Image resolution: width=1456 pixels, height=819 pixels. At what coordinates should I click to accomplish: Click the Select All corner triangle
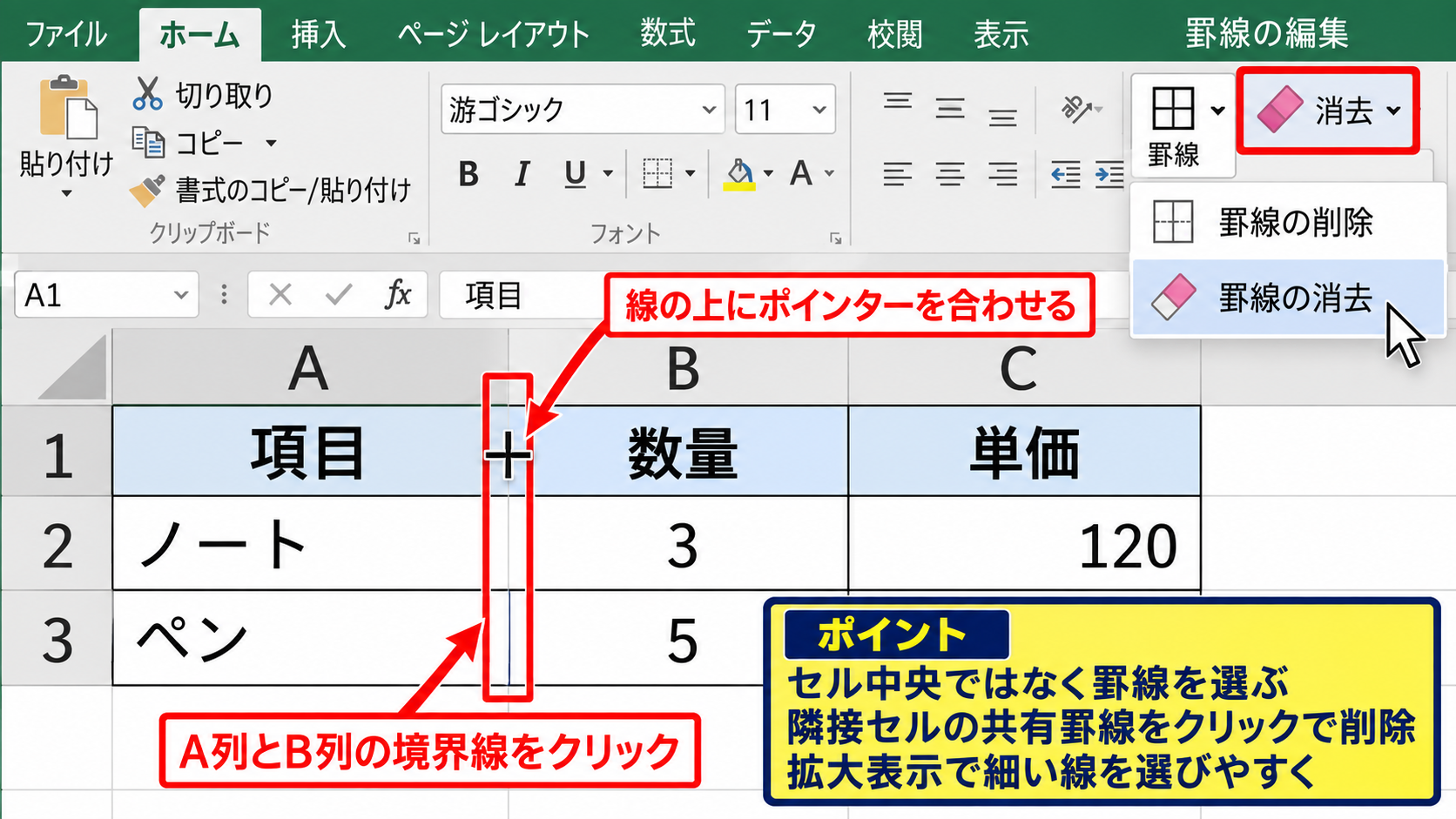point(74,367)
